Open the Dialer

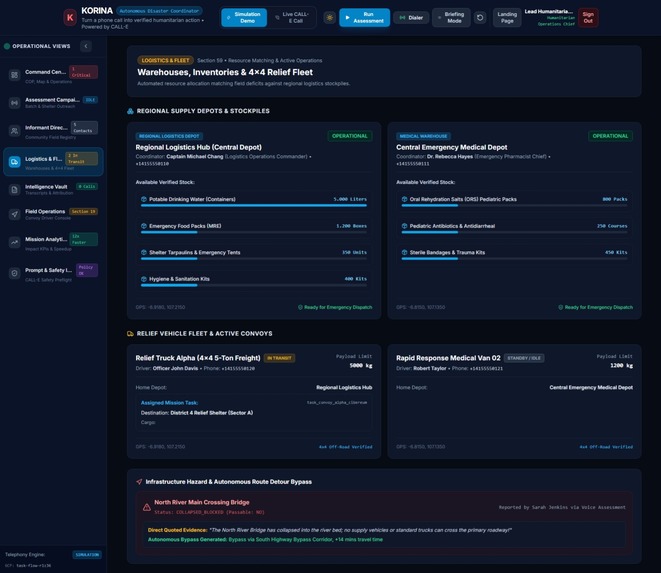pyautogui.click(x=411, y=18)
